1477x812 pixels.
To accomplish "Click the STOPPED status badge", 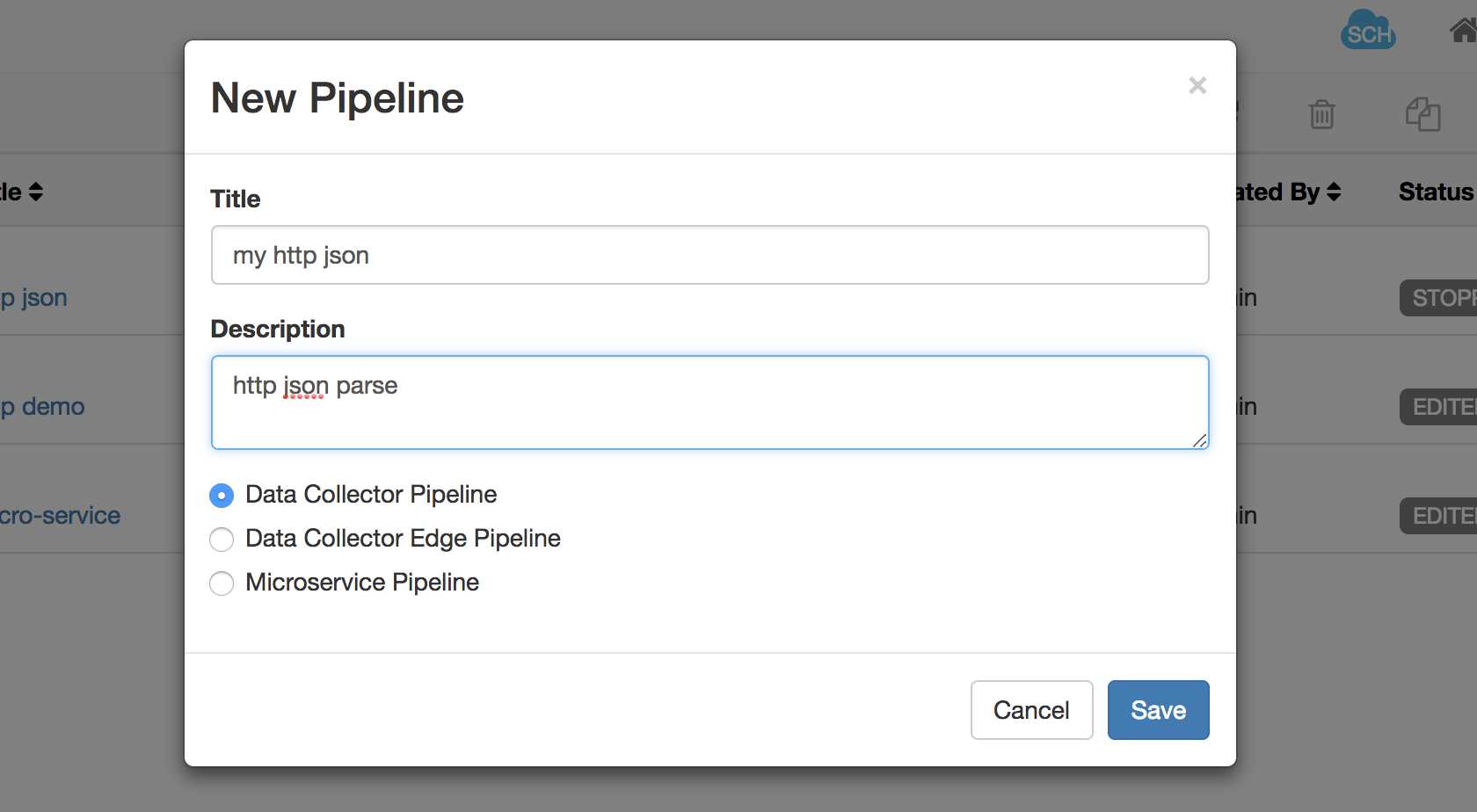I will [1438, 298].
